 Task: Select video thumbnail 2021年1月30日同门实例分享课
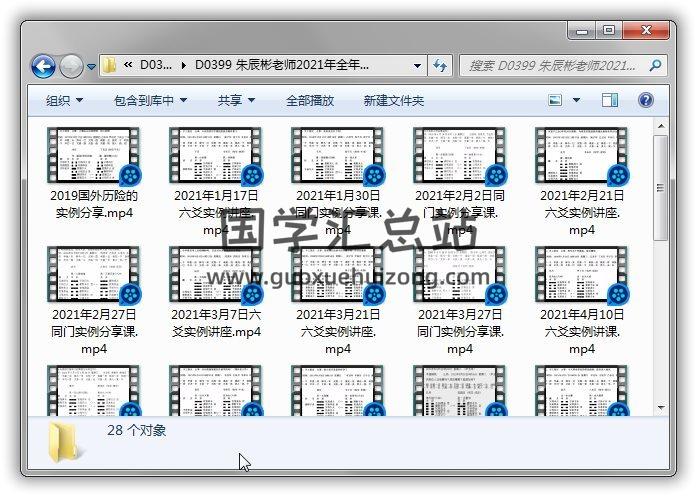[338, 156]
